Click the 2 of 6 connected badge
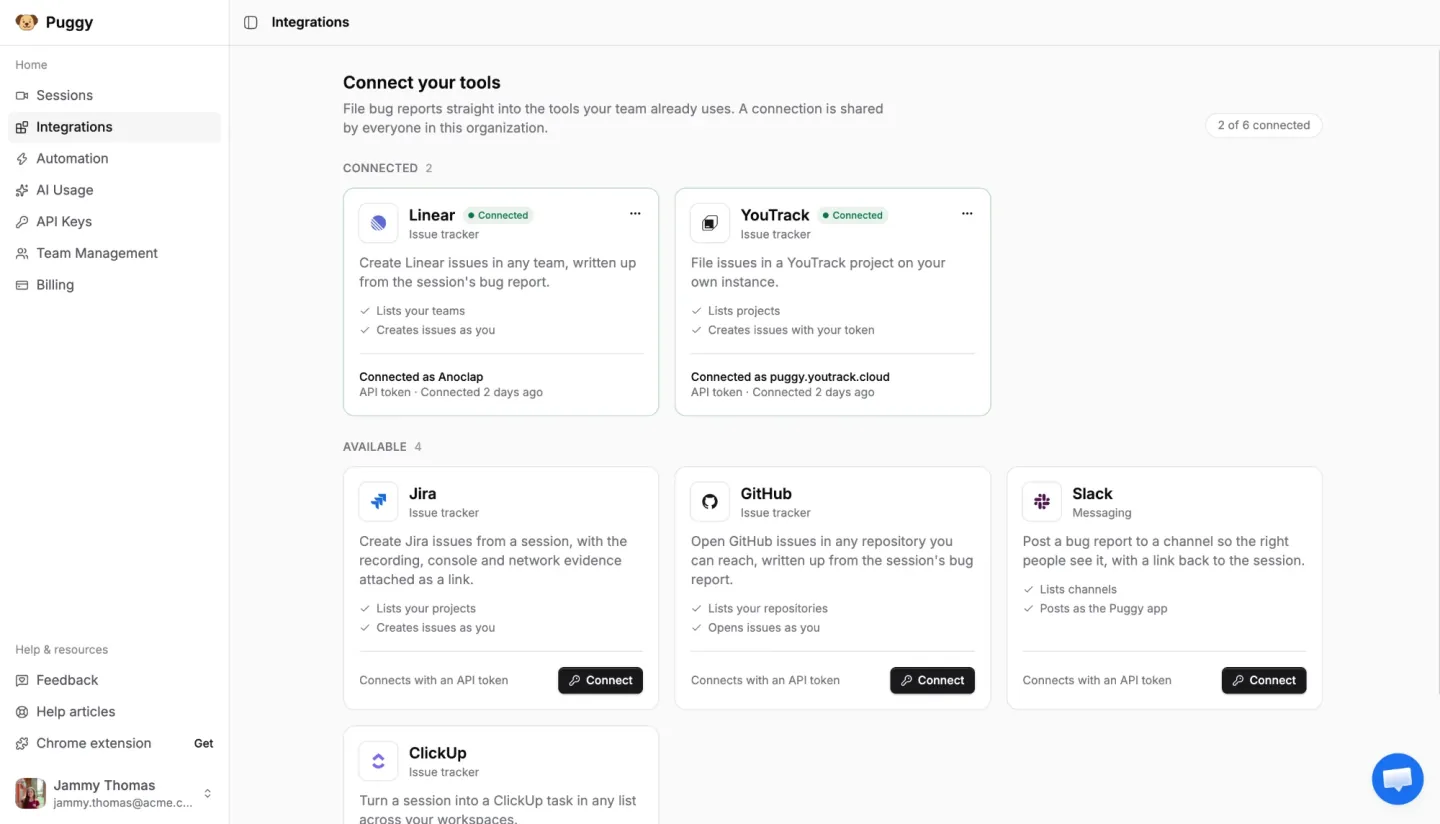The image size is (1440, 824). [x=1263, y=125]
